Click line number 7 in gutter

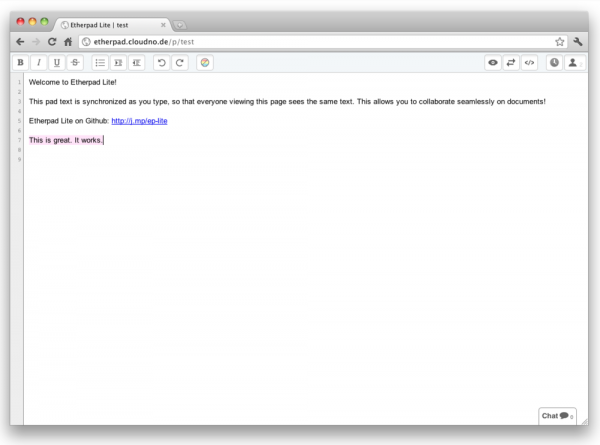click(x=19, y=140)
